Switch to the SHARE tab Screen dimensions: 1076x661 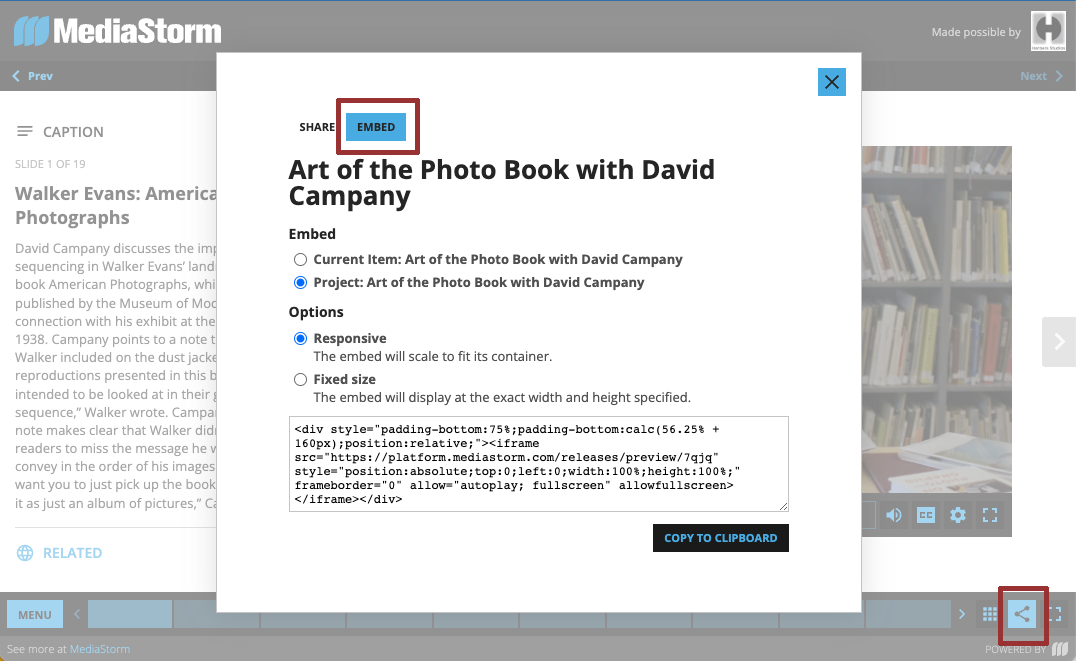(x=317, y=127)
